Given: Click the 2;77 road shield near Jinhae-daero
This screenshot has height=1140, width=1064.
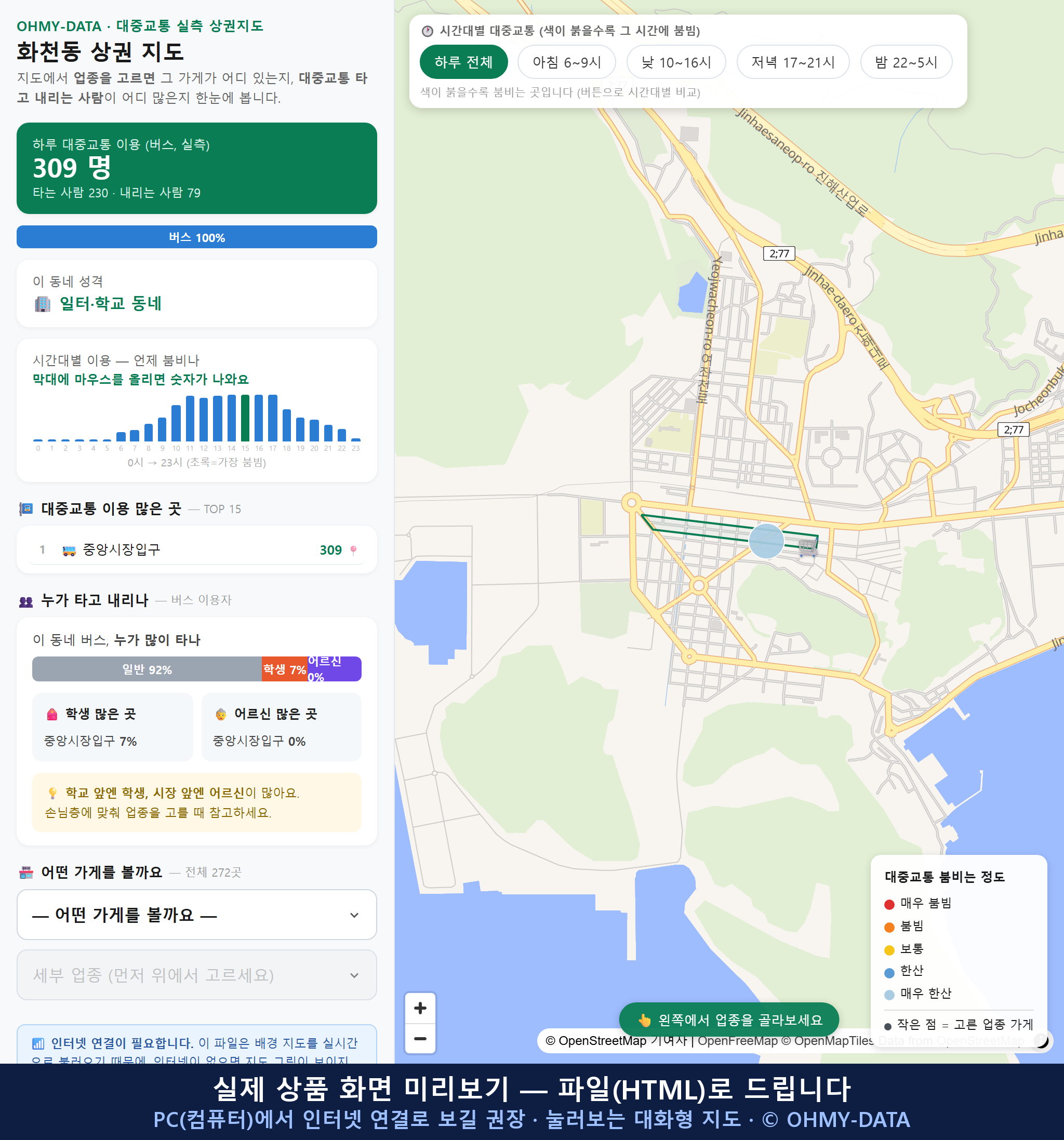Looking at the screenshot, I should click(779, 253).
